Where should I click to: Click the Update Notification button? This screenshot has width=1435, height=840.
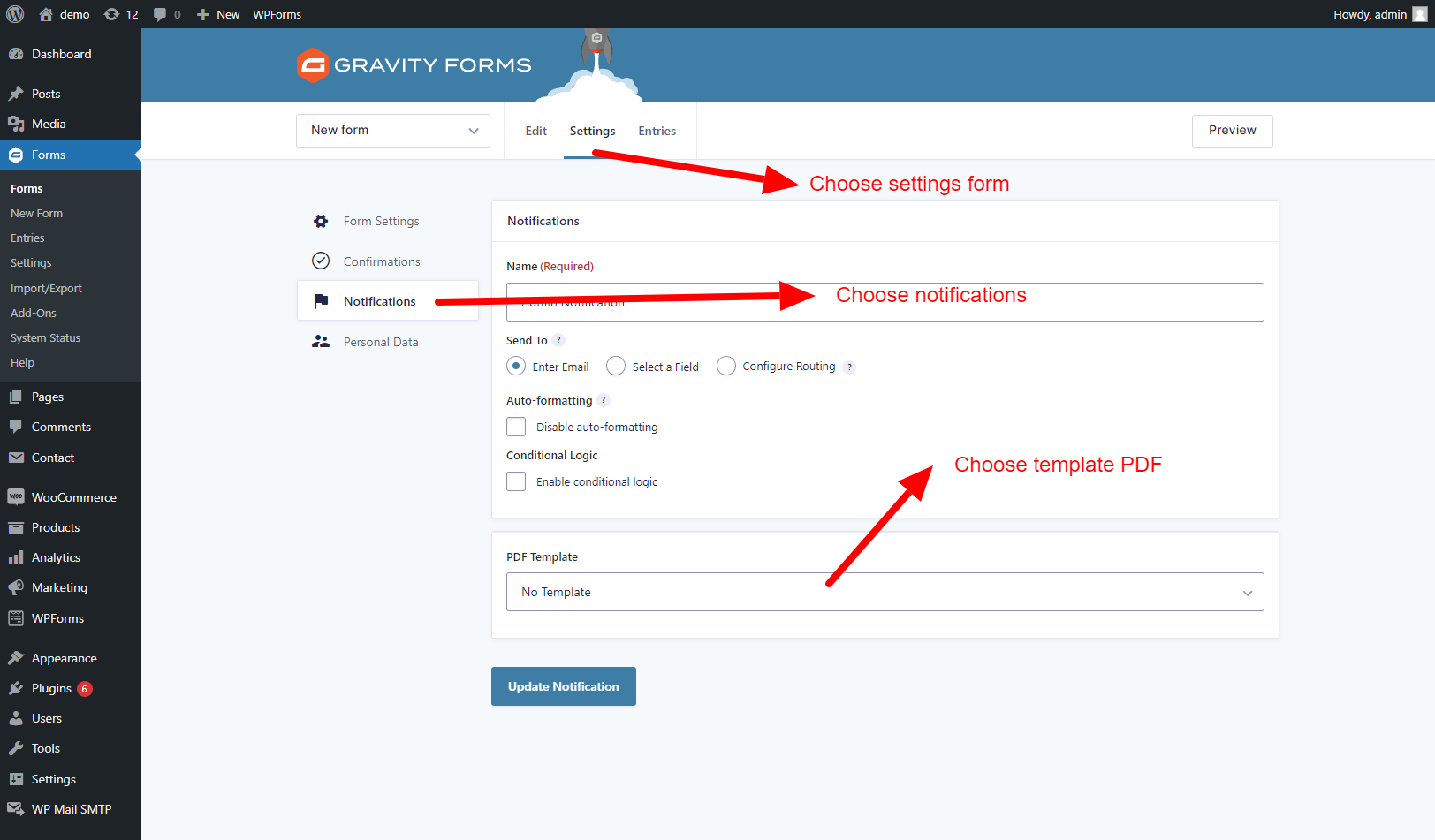(x=563, y=686)
